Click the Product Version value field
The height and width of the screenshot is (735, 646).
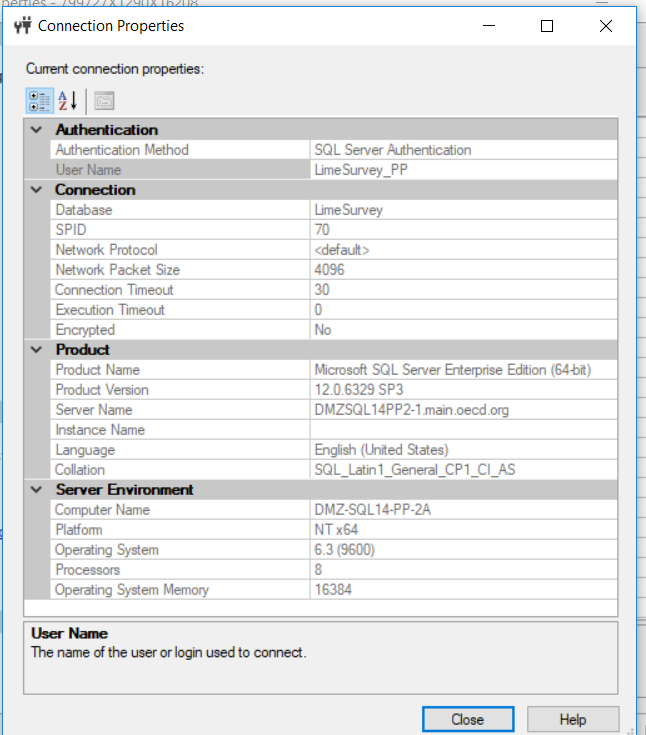(x=462, y=390)
